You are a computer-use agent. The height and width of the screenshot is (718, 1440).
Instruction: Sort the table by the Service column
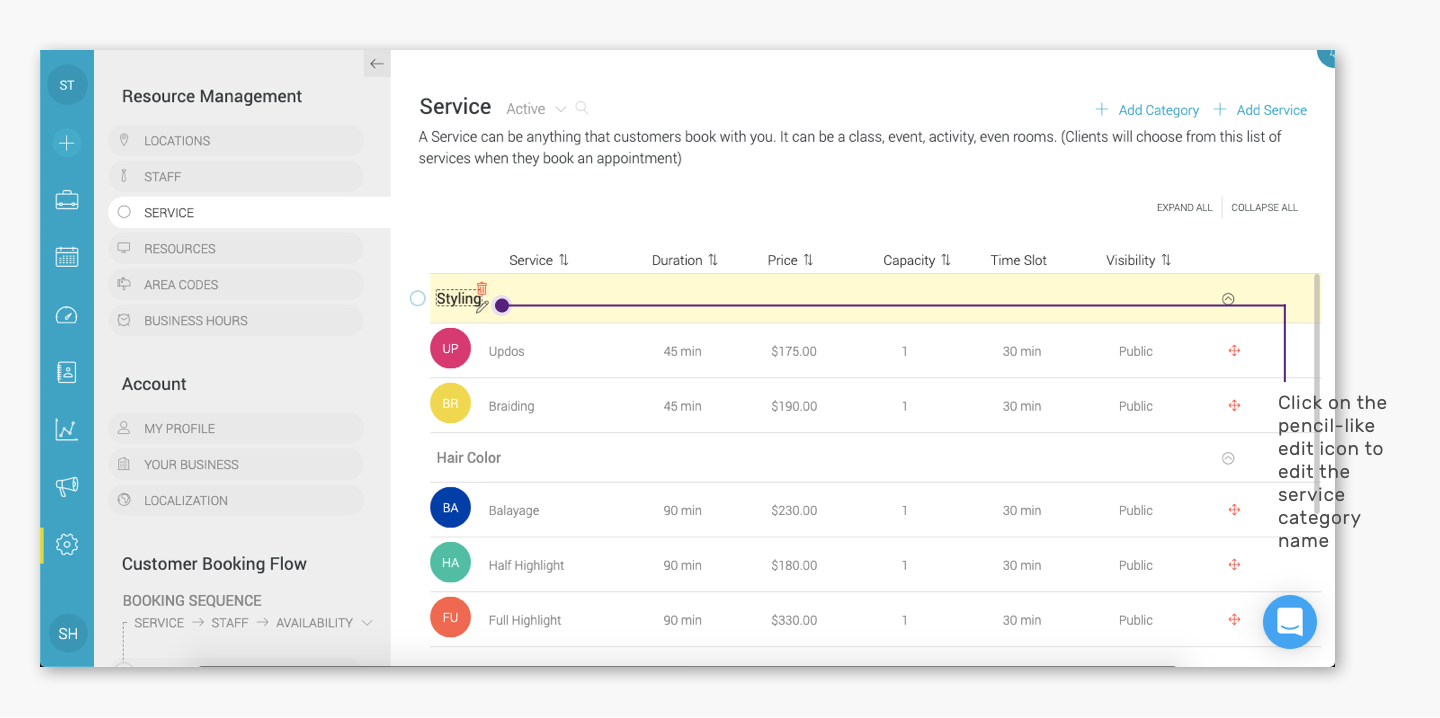coord(539,260)
